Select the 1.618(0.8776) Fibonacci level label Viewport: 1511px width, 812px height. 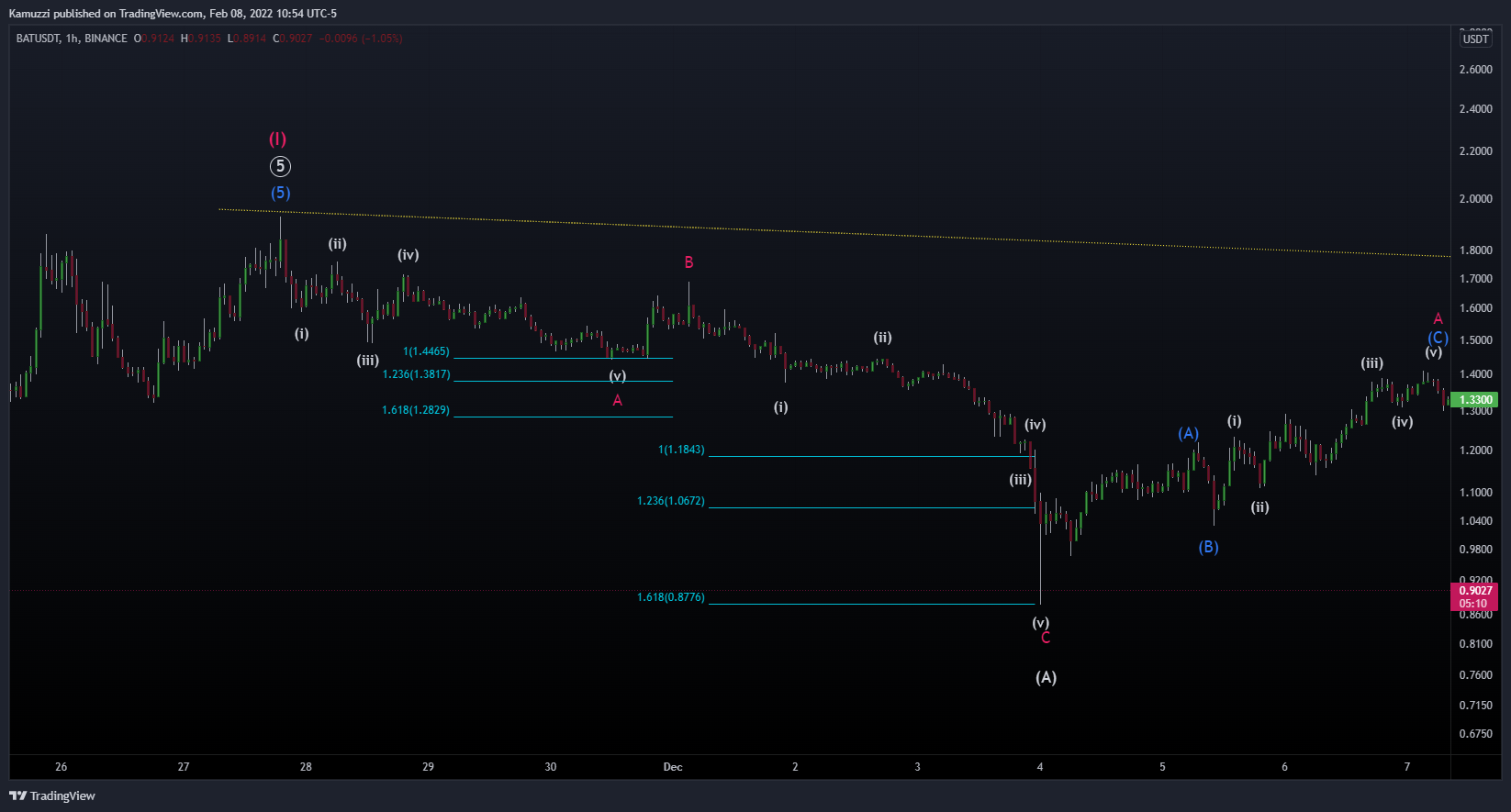coord(671,597)
